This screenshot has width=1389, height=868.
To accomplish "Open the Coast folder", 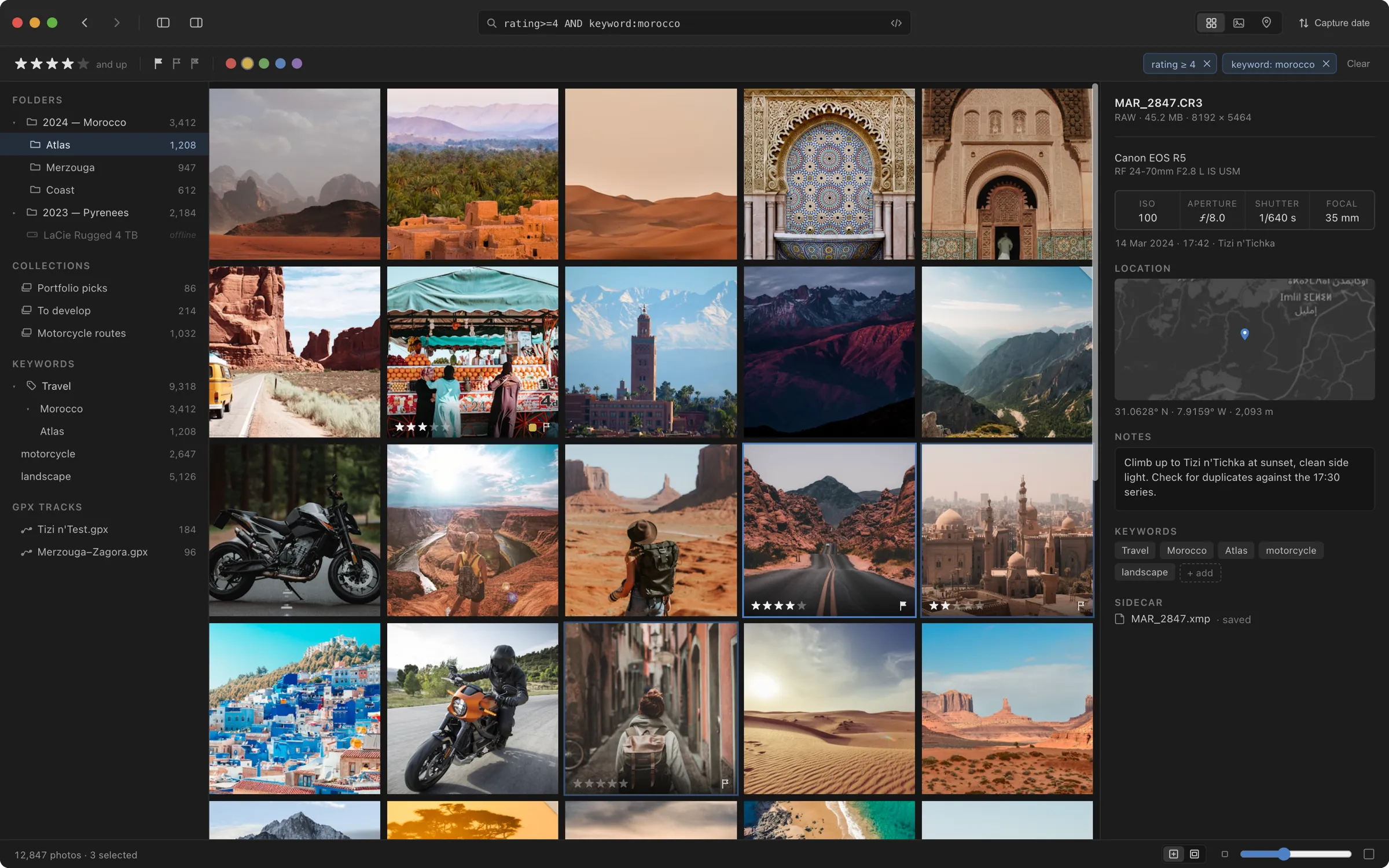I will [104, 190].
